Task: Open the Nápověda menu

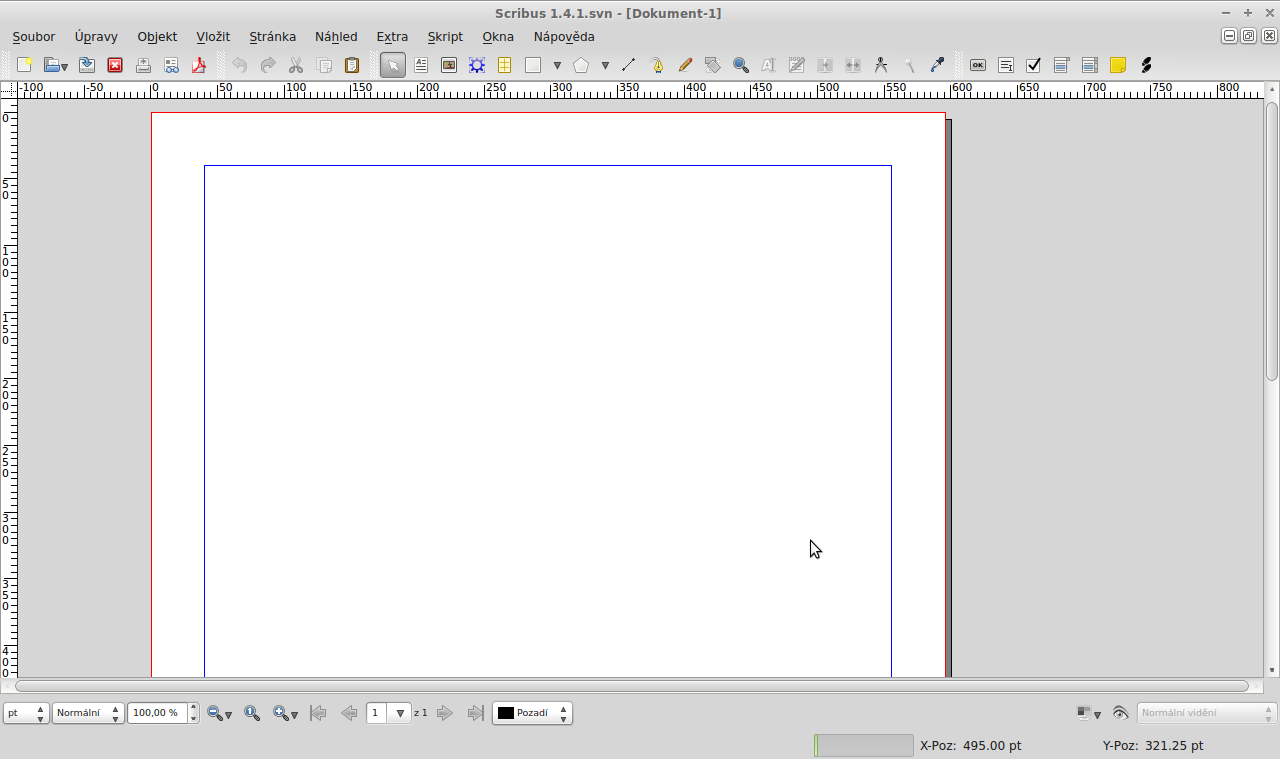Action: (x=564, y=36)
